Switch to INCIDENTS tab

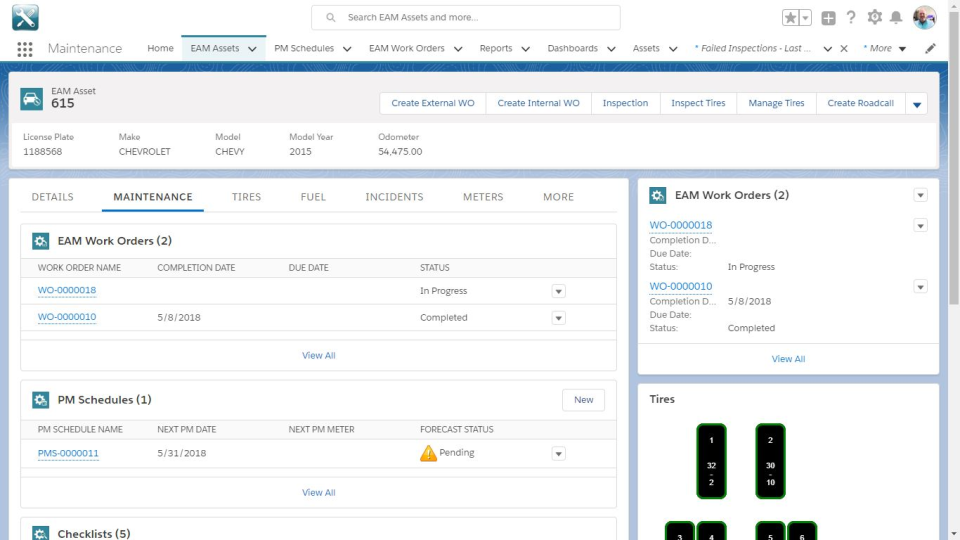pos(394,197)
